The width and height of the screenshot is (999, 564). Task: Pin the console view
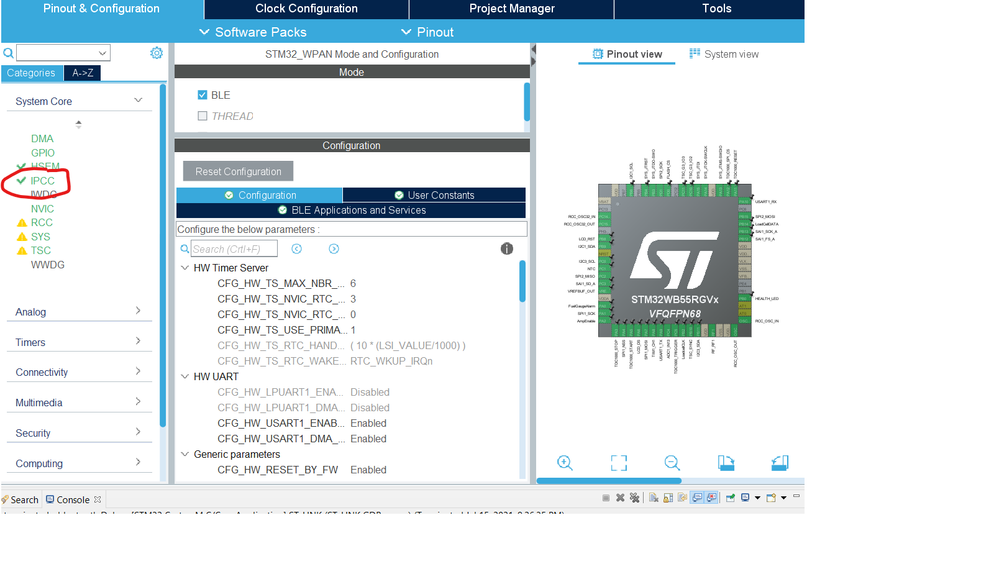click(x=730, y=498)
